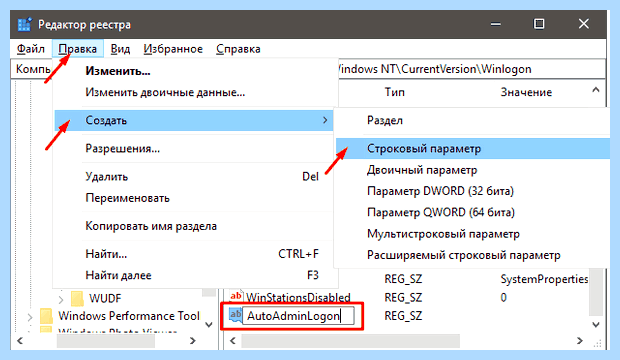Viewport: 620px width, 360px height.
Task: Select Расширяемый строковый параметр
Action: [x=473, y=255]
